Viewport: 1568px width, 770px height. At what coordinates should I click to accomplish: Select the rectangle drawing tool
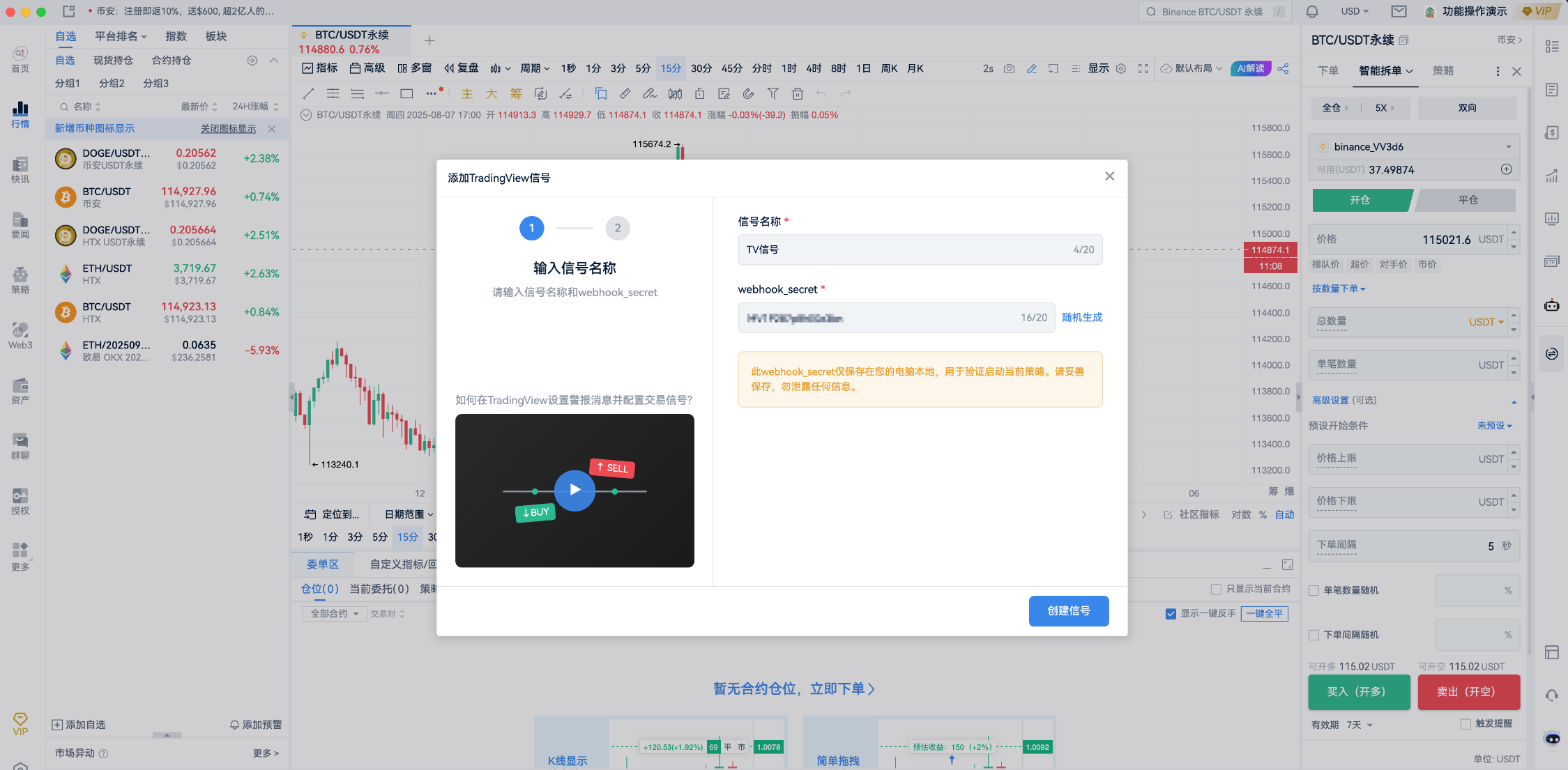pos(406,93)
